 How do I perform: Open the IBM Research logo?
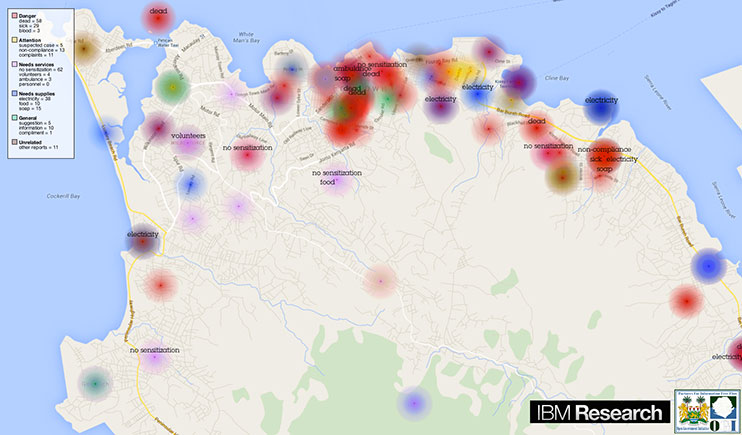pos(599,412)
